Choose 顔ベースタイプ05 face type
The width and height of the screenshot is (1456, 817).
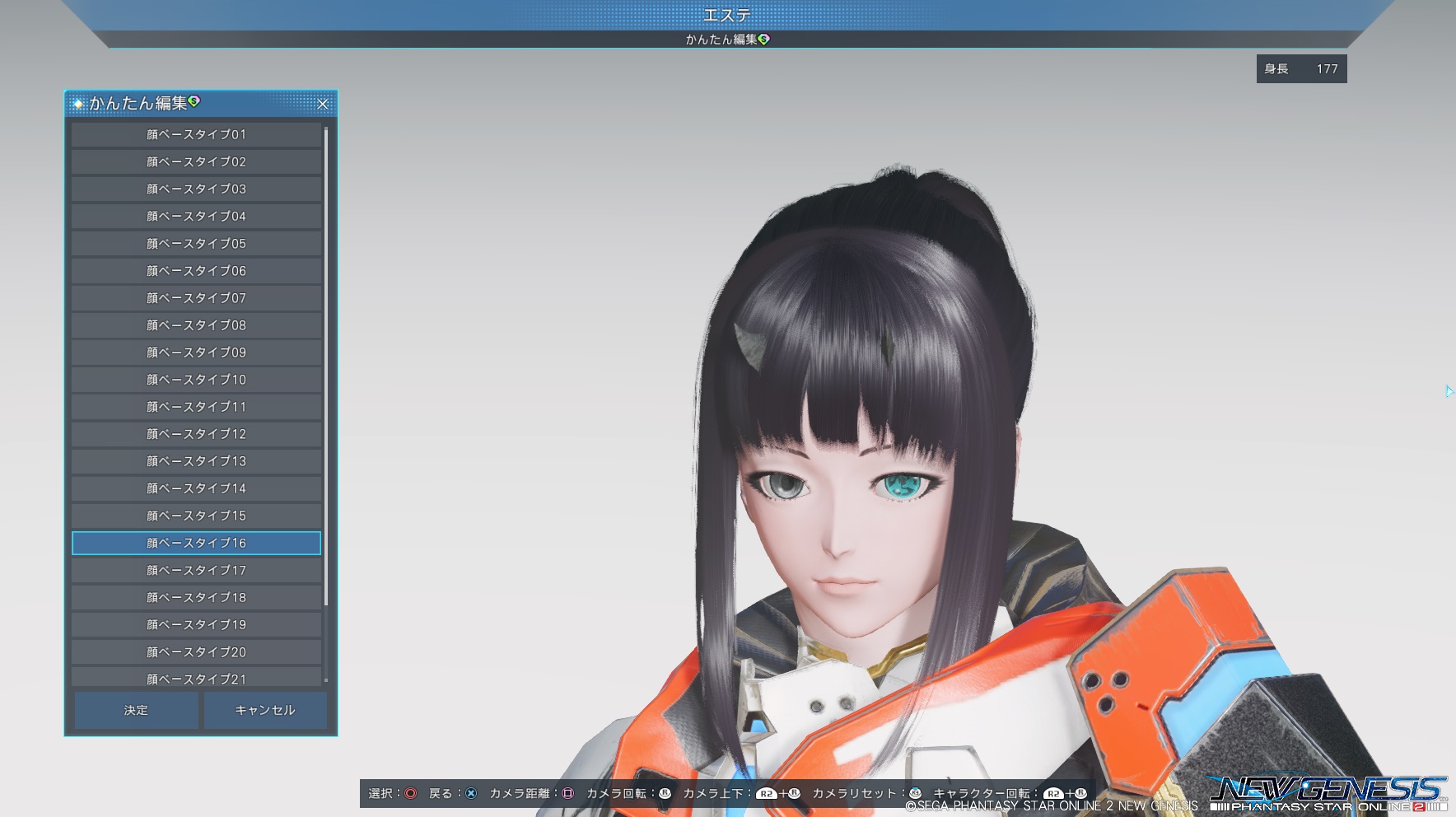click(196, 244)
